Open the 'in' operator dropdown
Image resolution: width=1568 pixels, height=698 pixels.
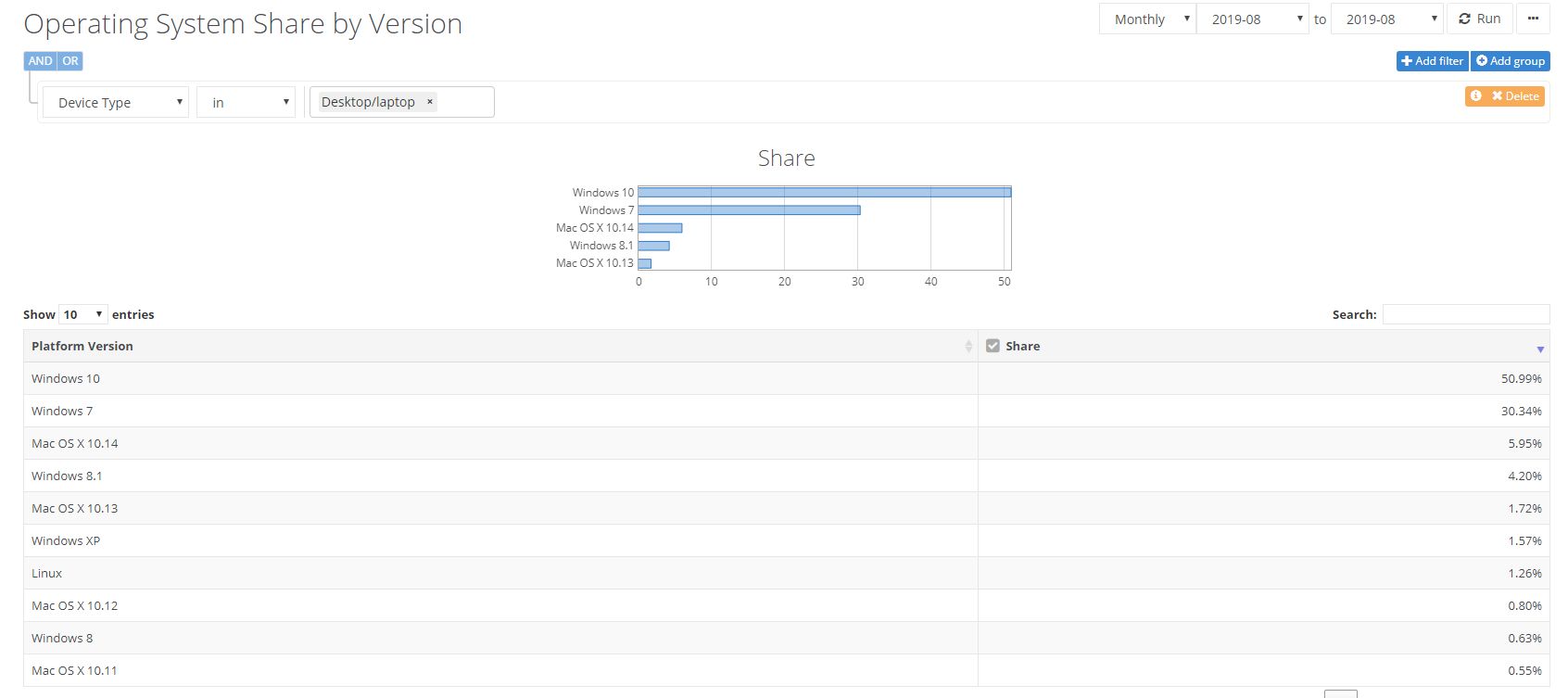point(246,102)
